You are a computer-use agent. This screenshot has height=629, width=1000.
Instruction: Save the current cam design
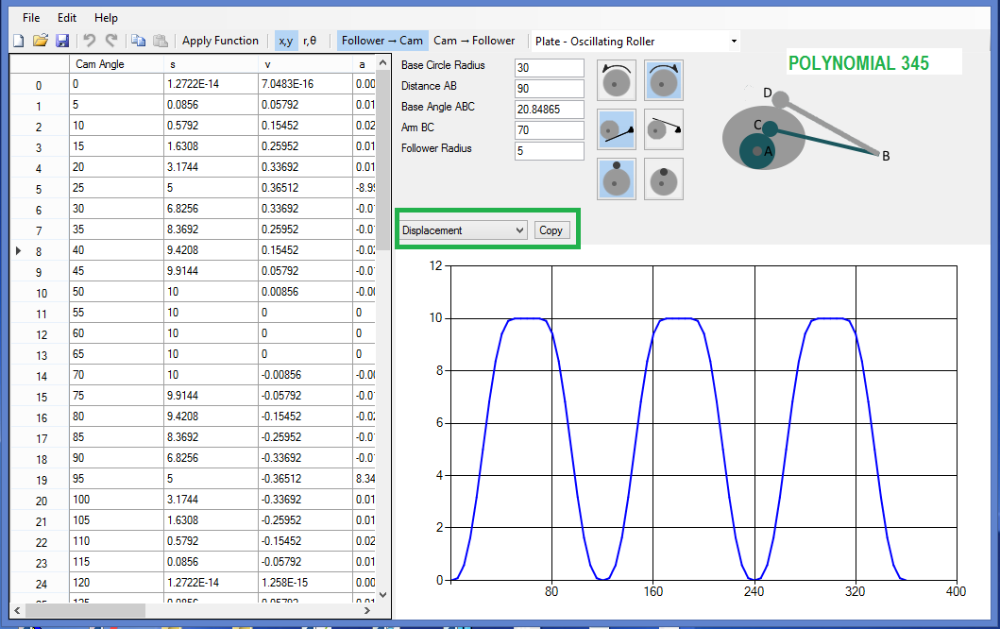click(x=62, y=40)
